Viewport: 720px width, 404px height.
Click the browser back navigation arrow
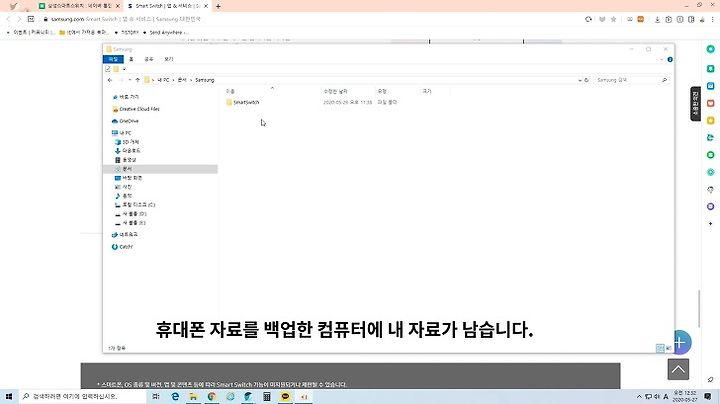8,19
